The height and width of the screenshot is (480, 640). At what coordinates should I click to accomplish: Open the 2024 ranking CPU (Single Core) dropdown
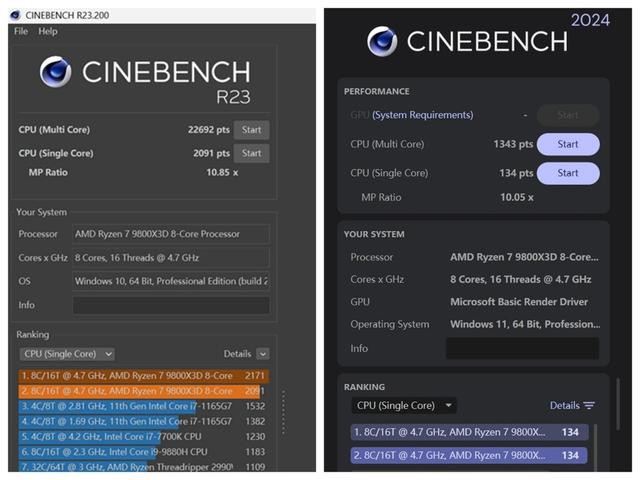point(404,406)
